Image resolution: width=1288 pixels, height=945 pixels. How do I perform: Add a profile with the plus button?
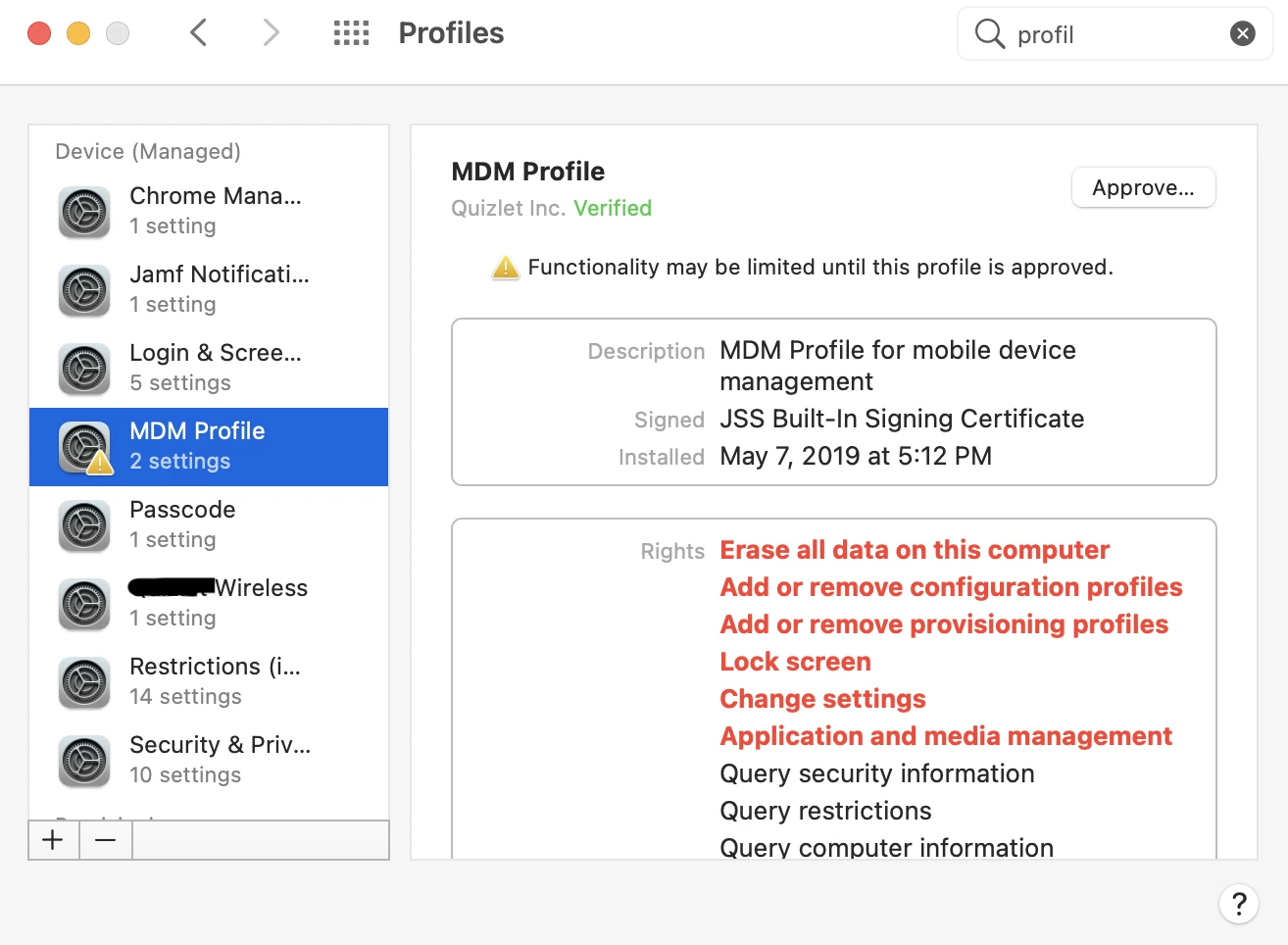(x=54, y=840)
